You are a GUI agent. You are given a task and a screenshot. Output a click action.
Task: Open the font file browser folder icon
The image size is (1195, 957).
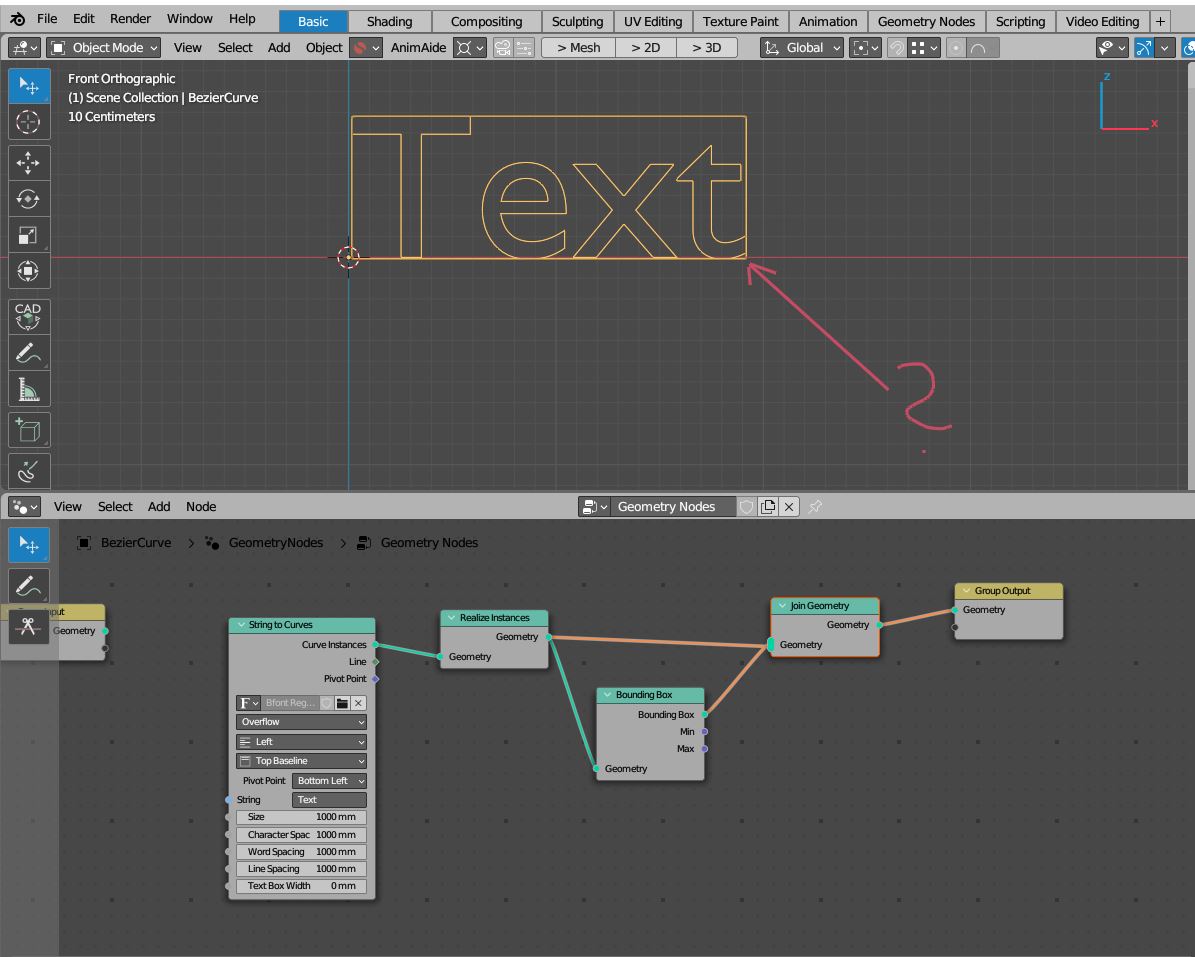click(x=342, y=703)
